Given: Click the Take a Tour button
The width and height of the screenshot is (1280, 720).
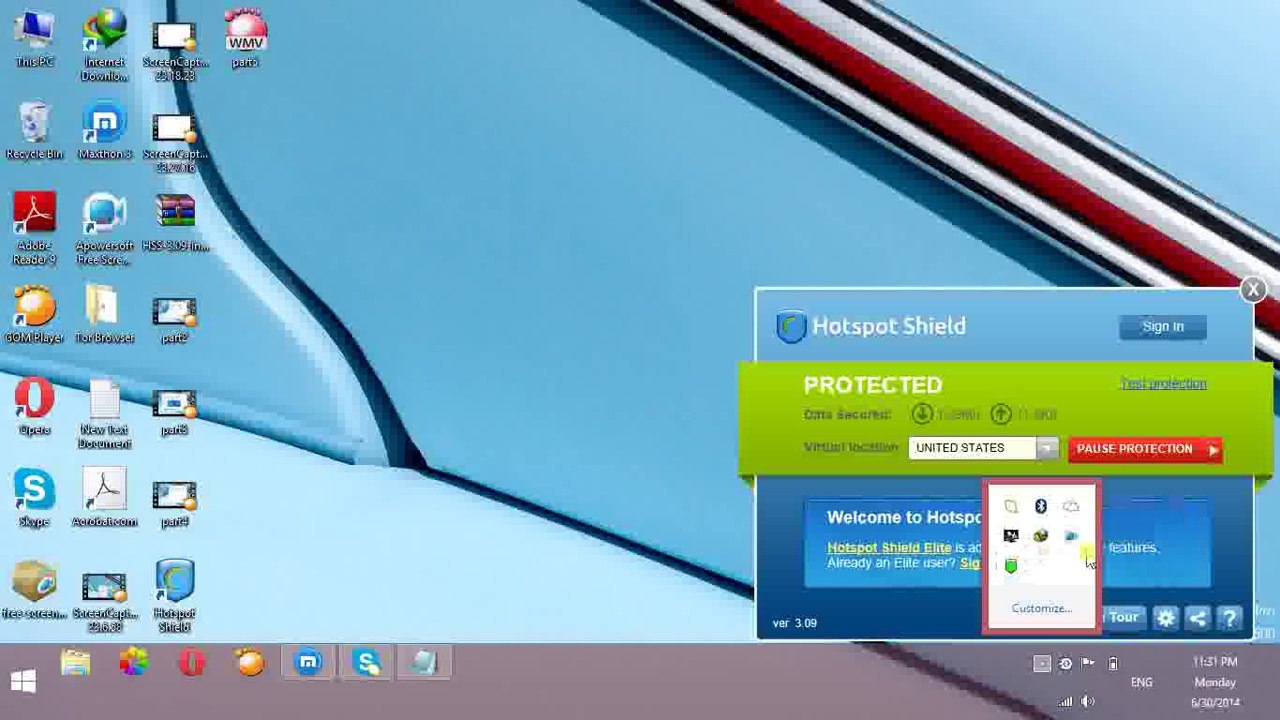Looking at the screenshot, I should (x=1122, y=618).
